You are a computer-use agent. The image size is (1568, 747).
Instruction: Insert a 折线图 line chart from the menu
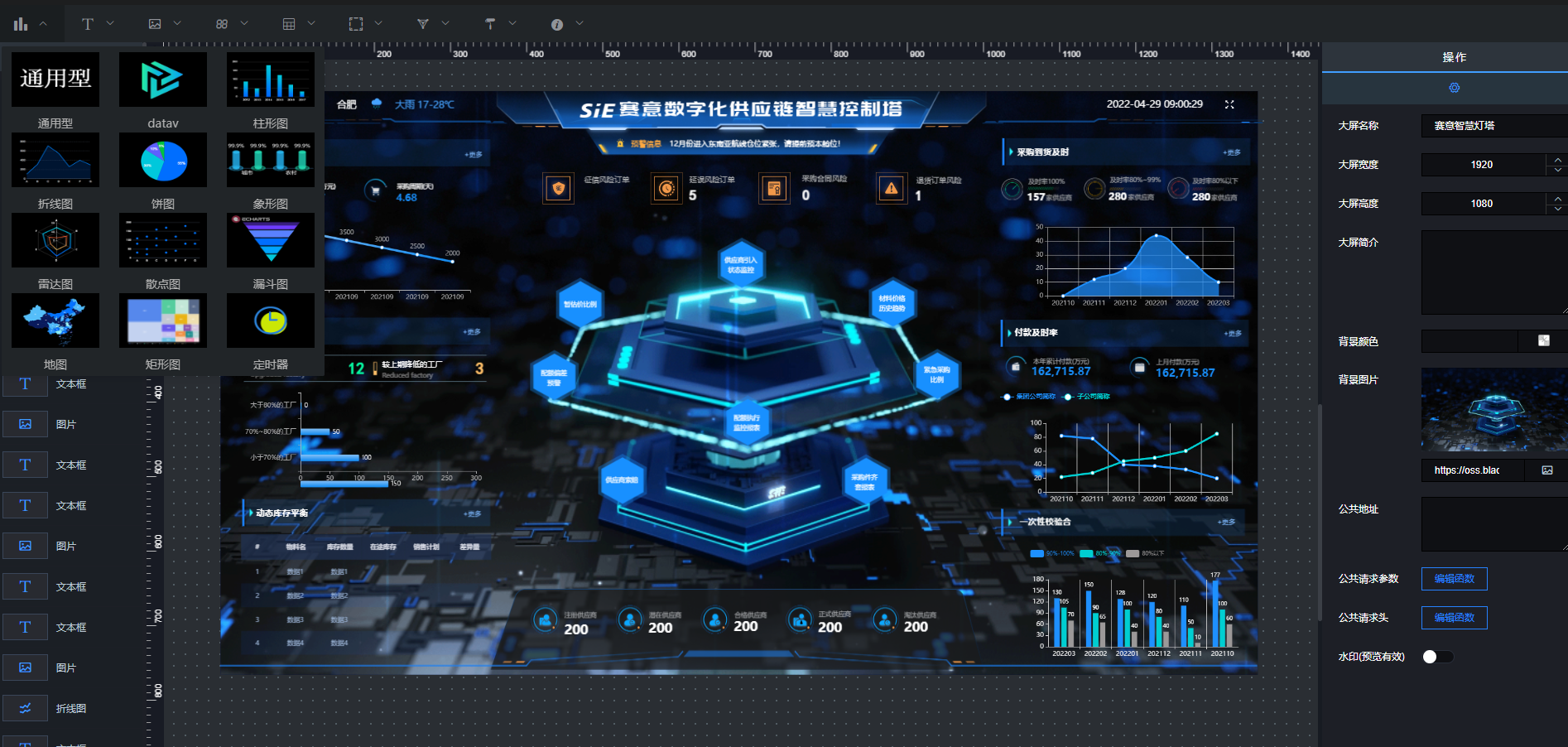tap(55, 160)
